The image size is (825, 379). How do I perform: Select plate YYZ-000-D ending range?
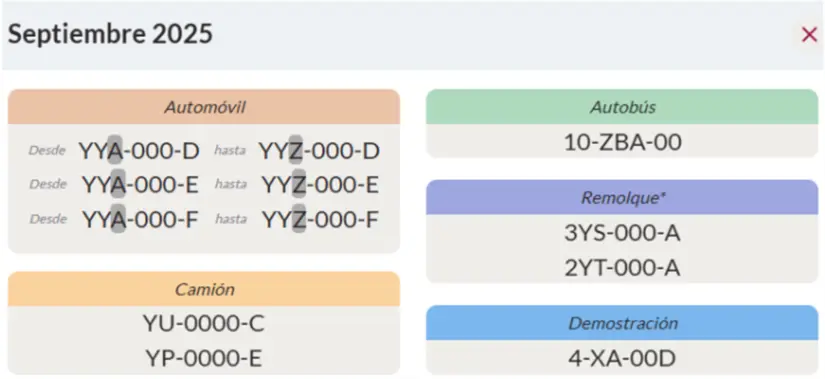(319, 151)
